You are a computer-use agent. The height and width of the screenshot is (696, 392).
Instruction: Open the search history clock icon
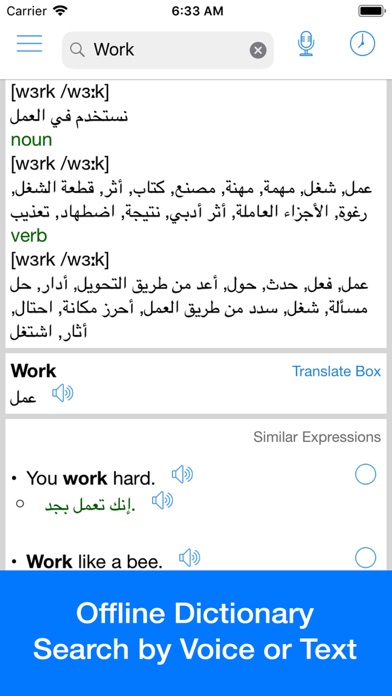(x=362, y=44)
